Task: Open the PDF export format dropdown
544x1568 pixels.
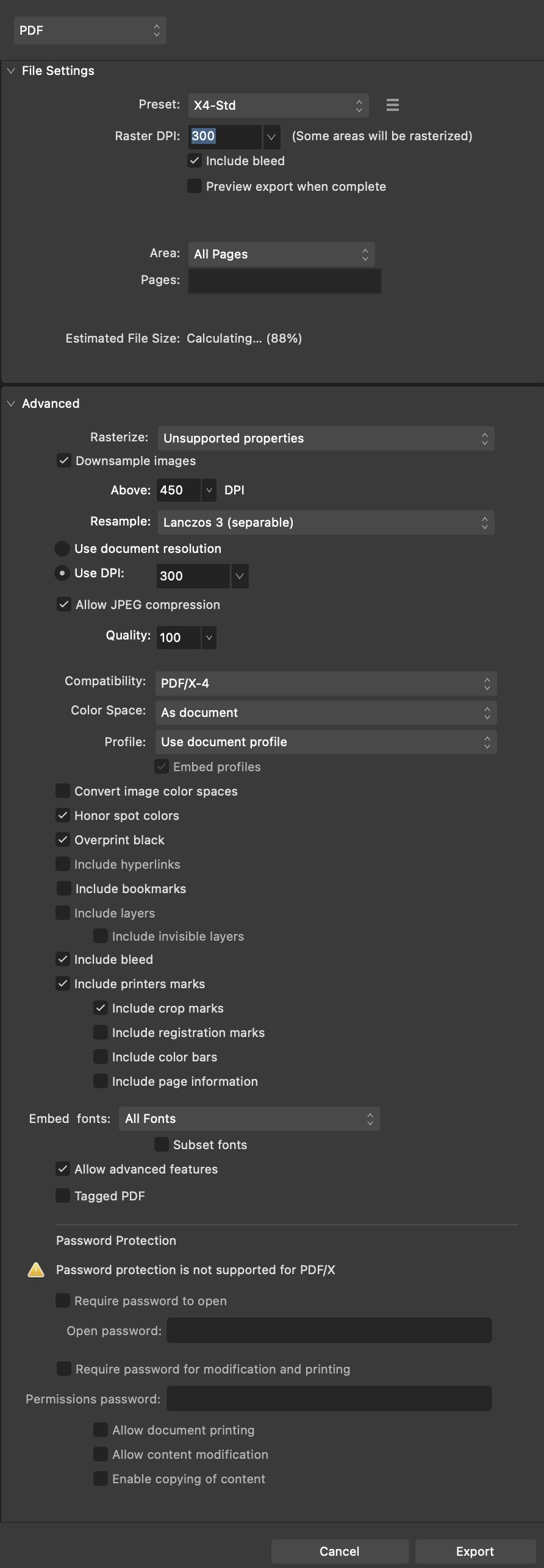Action: [x=90, y=30]
